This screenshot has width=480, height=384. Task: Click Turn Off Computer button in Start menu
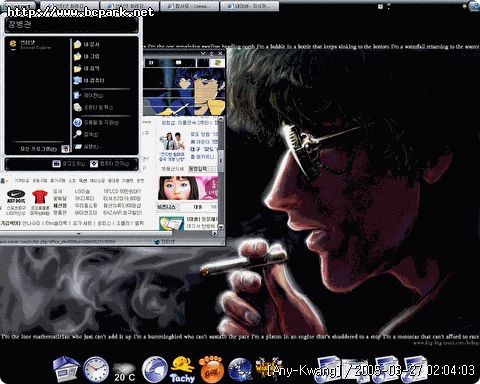(109, 164)
